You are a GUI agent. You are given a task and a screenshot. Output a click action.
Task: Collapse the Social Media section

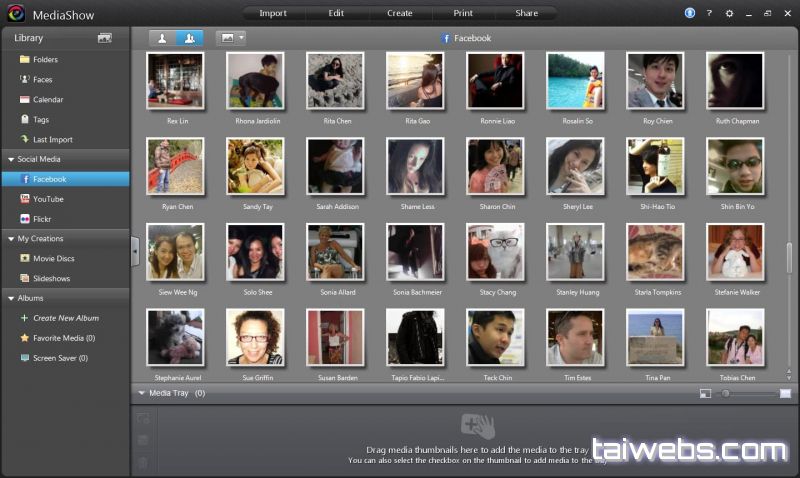coord(10,159)
